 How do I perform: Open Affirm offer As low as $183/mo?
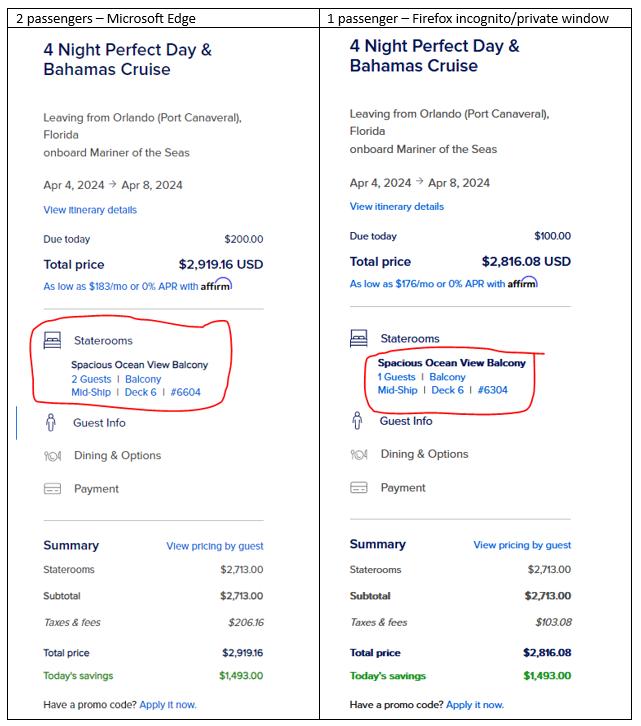pyautogui.click(x=138, y=285)
